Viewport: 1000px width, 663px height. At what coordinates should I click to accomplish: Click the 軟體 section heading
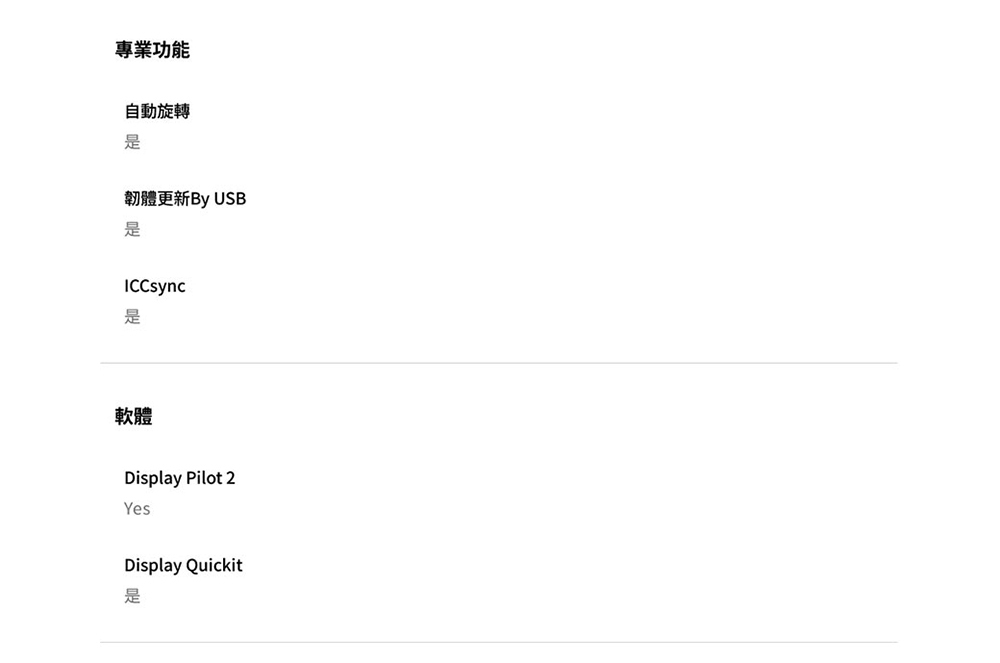[x=134, y=416]
